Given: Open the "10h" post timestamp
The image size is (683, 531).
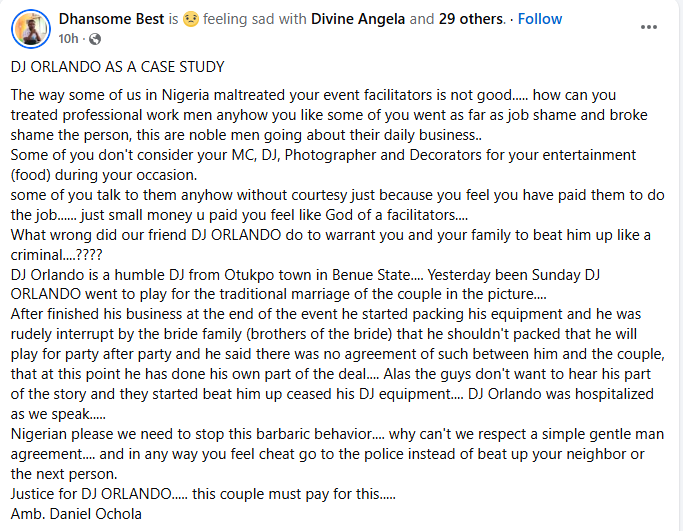Looking at the screenshot, I should [69, 39].
